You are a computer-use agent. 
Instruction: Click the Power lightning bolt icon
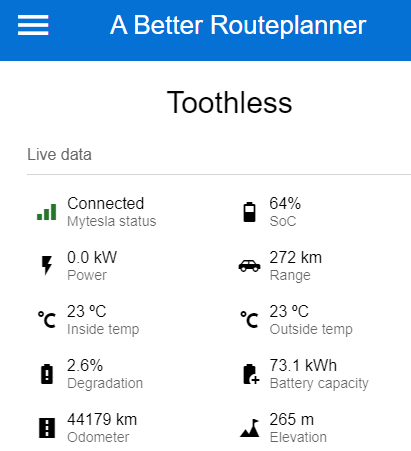tap(47, 265)
